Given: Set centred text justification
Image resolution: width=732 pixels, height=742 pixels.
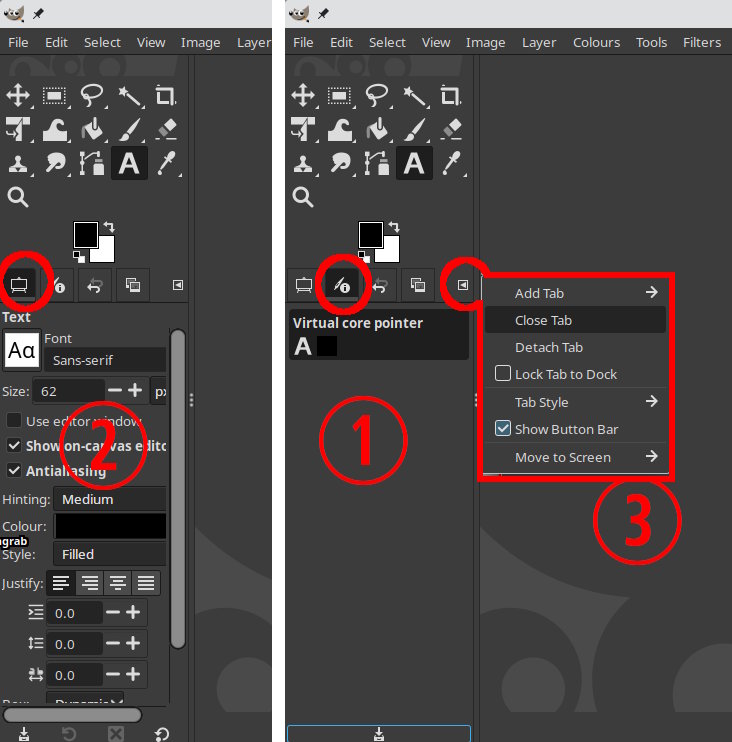Looking at the screenshot, I should (x=118, y=583).
